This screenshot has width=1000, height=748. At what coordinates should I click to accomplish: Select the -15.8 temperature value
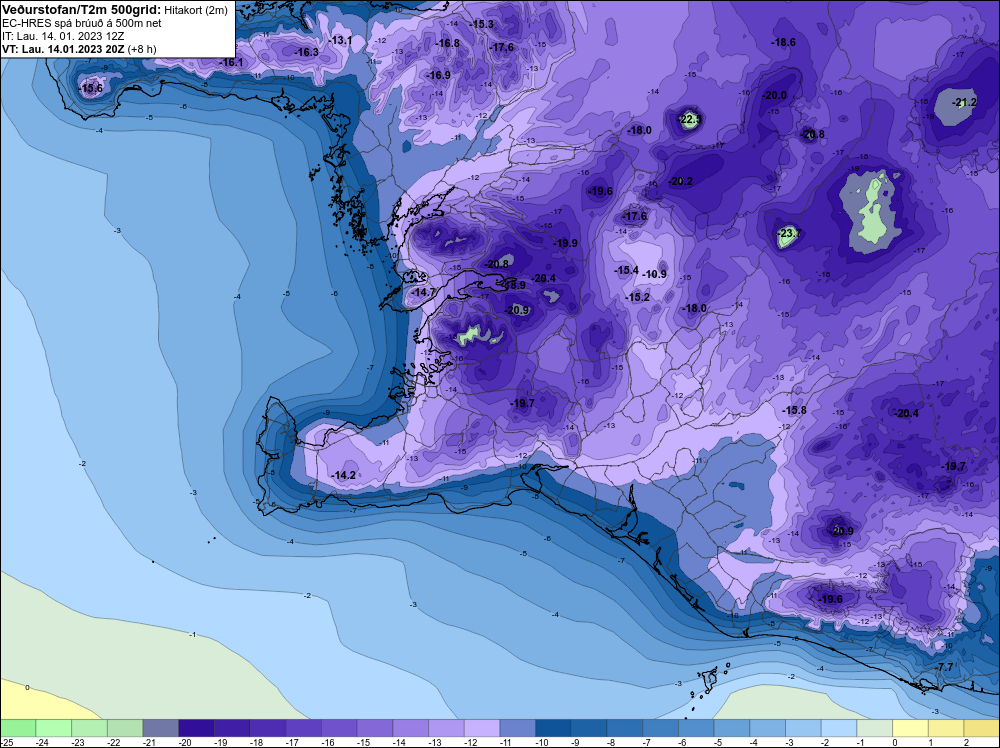coord(794,410)
